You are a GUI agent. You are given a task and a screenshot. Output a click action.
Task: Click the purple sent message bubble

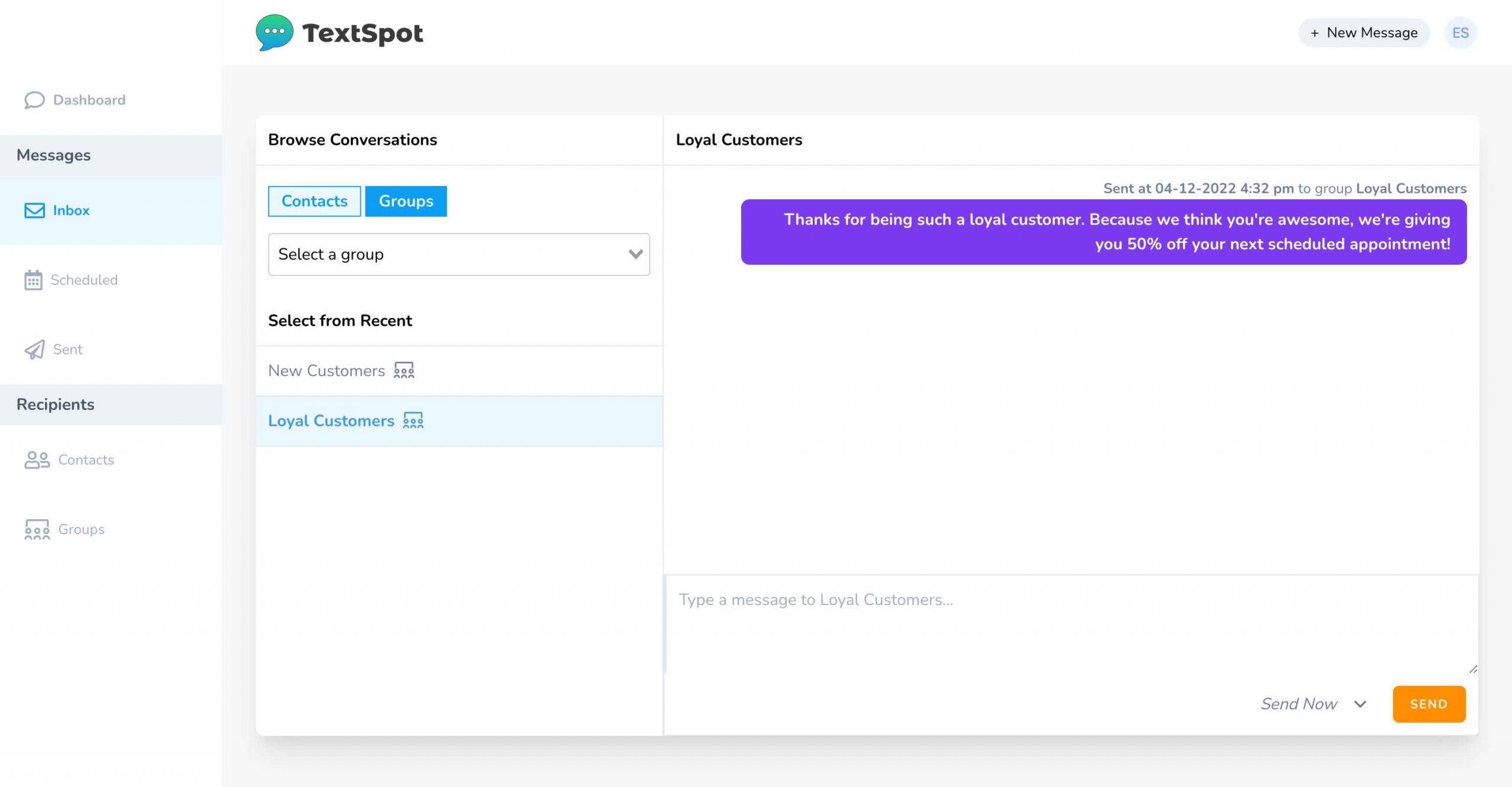pos(1103,232)
